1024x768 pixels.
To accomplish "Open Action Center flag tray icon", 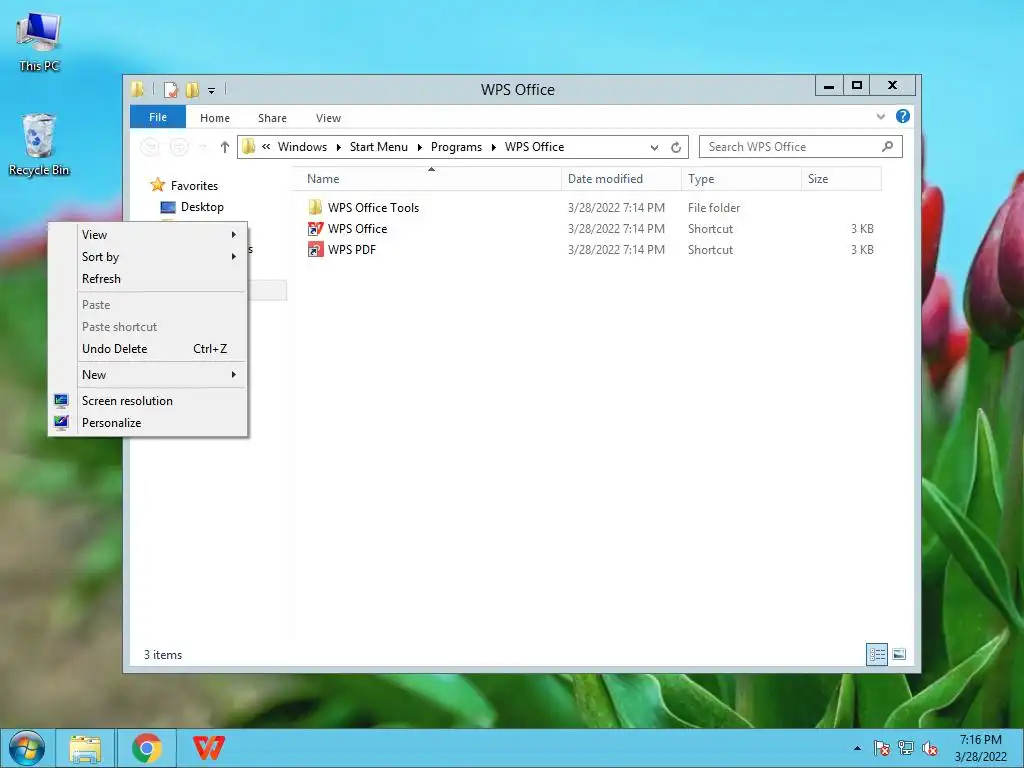I will (x=882, y=748).
